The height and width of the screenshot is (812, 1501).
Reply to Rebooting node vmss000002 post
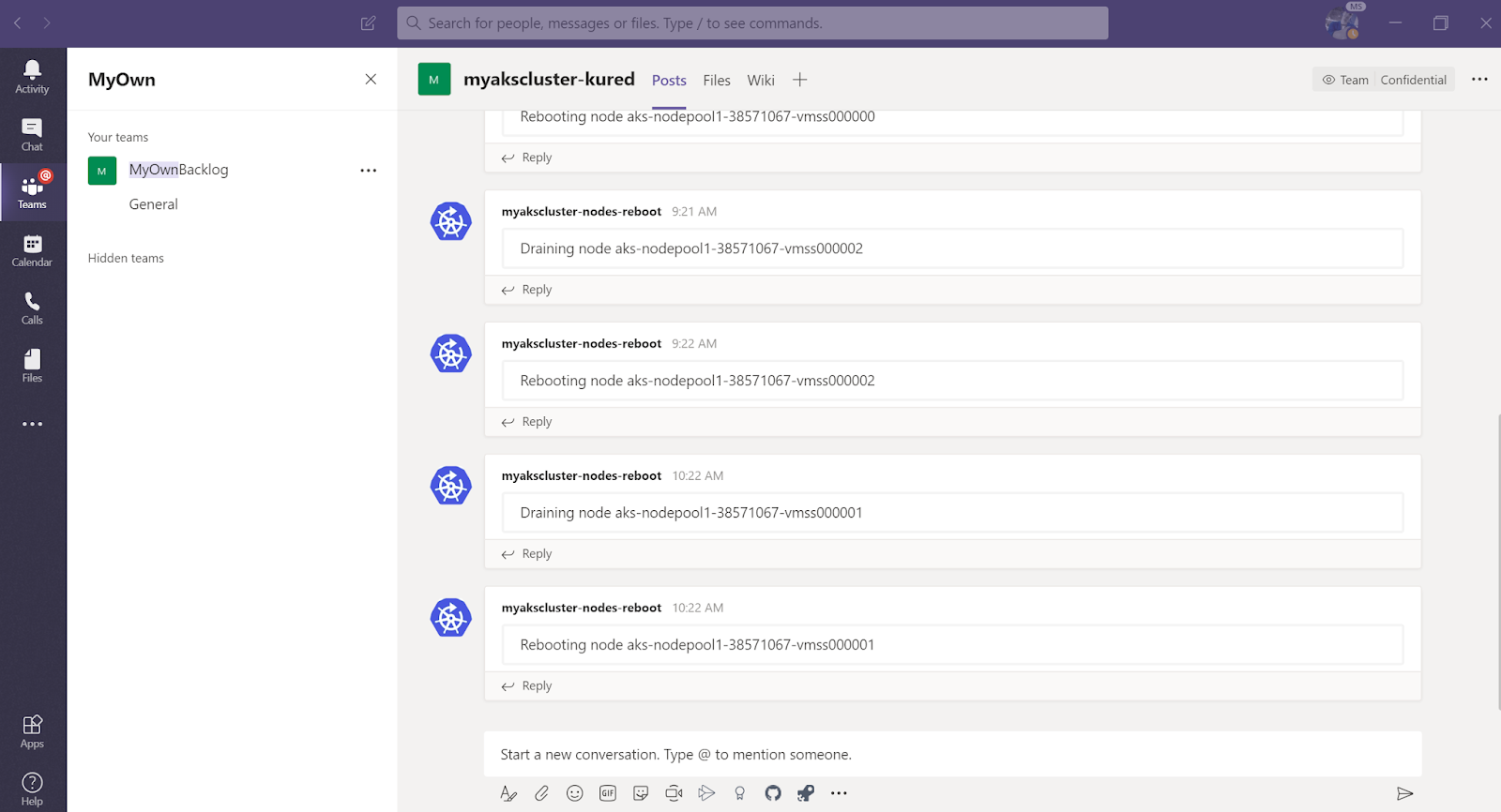pos(526,422)
